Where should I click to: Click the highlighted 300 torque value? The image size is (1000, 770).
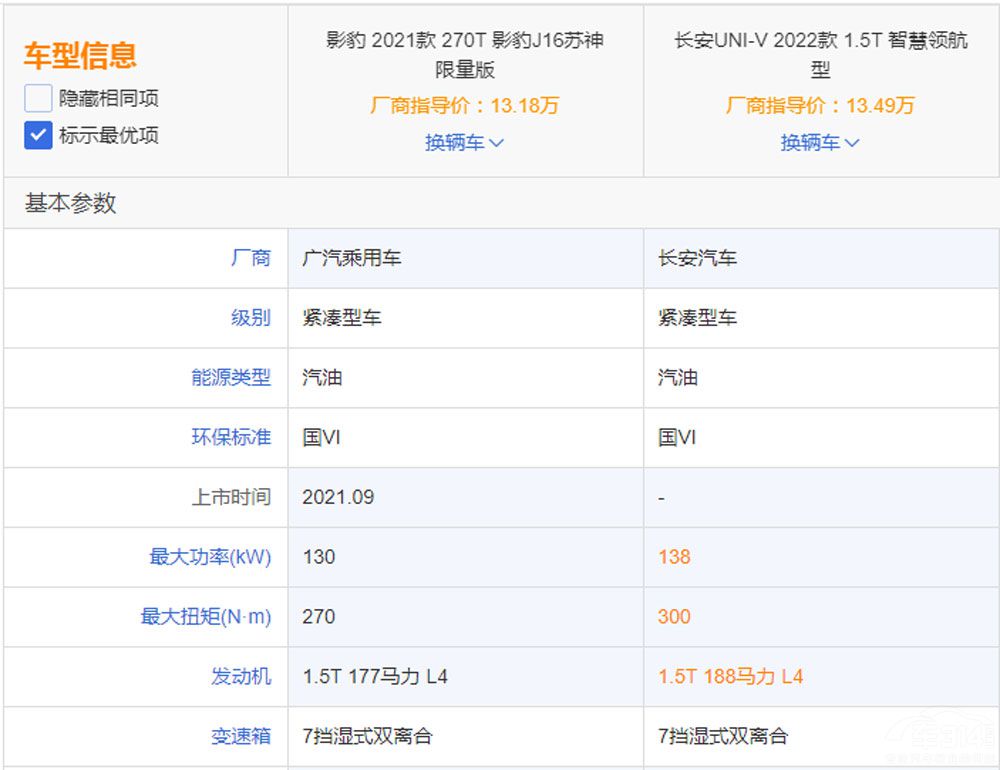click(x=674, y=617)
